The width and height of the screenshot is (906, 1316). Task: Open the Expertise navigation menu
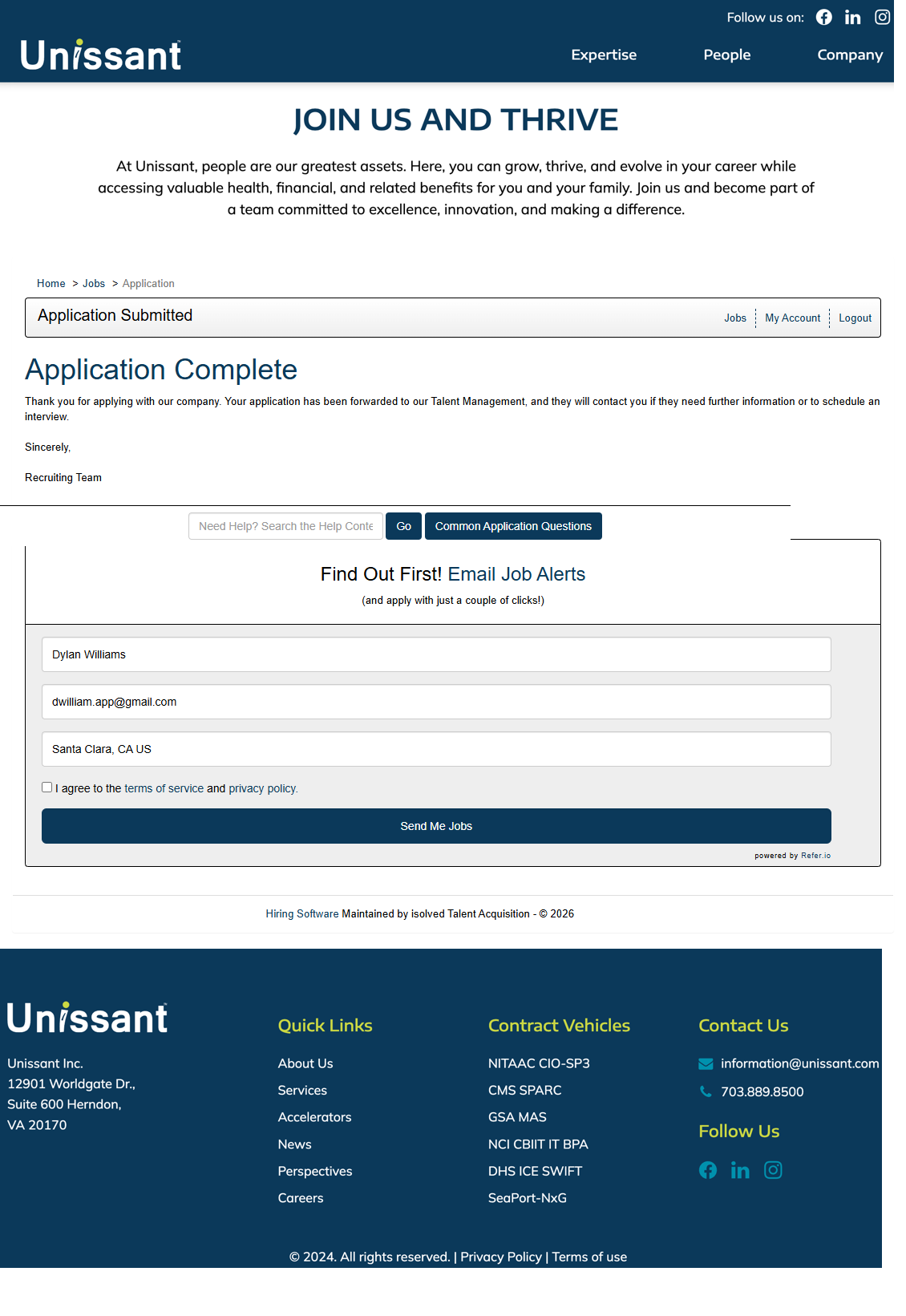point(604,55)
